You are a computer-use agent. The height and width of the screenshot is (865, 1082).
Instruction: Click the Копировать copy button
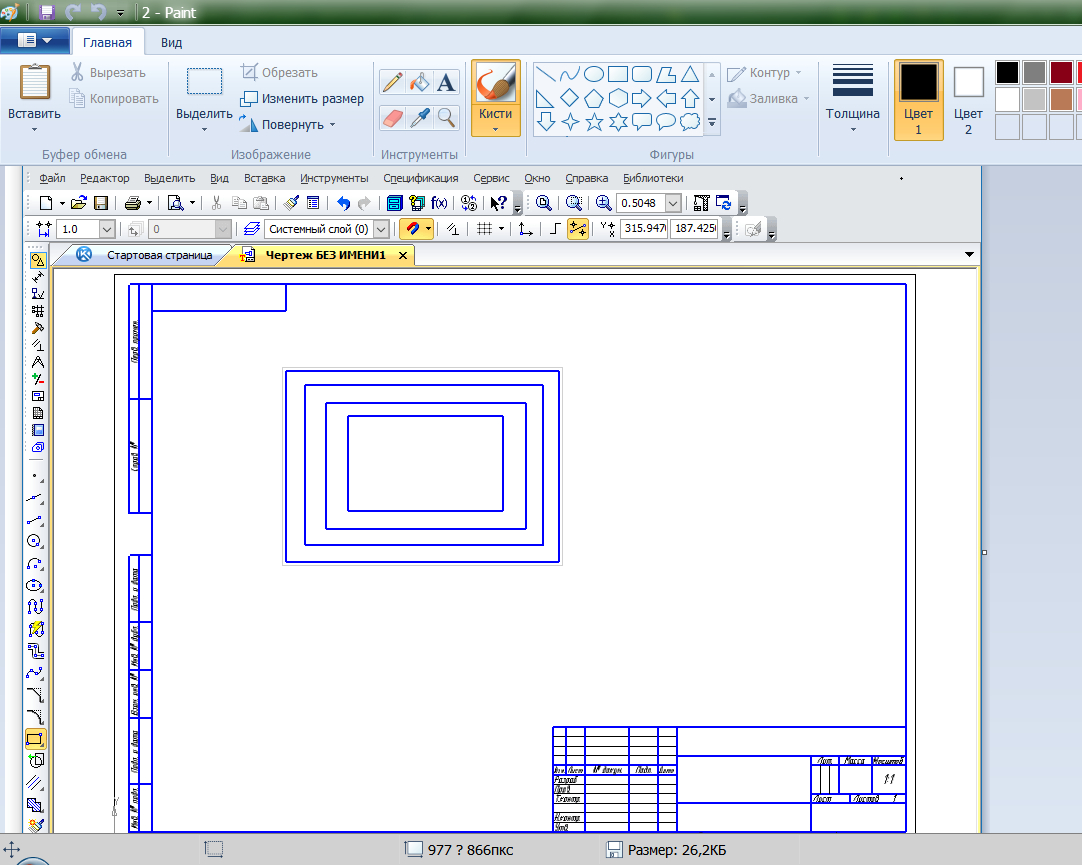pos(115,99)
